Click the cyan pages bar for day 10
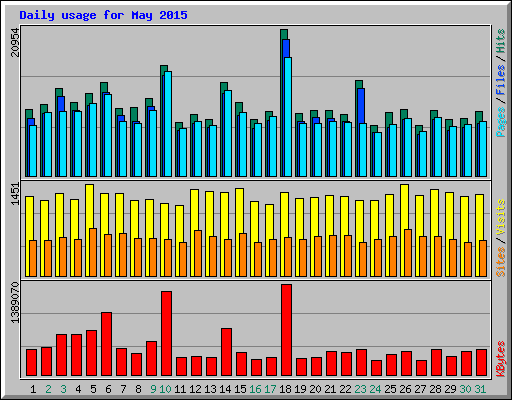 click(168, 124)
